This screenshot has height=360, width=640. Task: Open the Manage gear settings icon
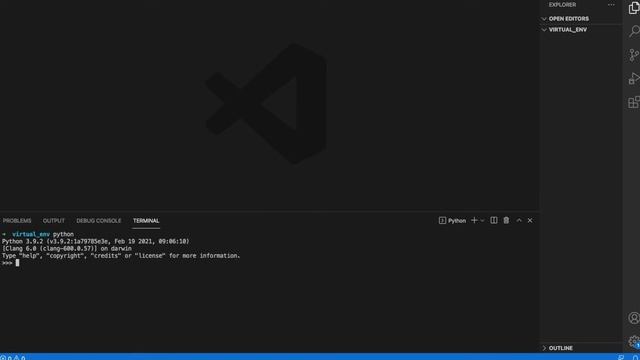(634, 341)
